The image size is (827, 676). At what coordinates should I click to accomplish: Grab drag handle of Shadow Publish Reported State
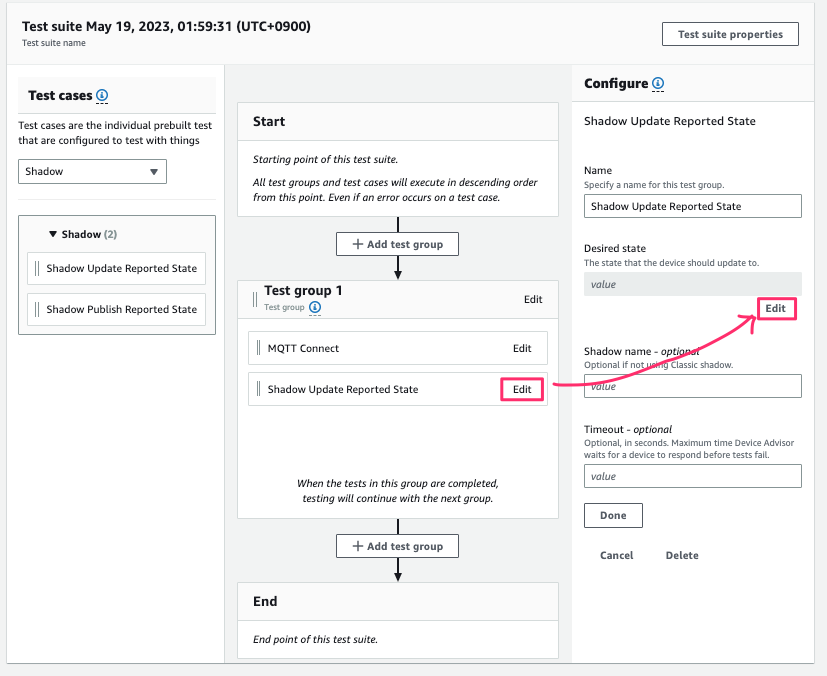pos(37,309)
